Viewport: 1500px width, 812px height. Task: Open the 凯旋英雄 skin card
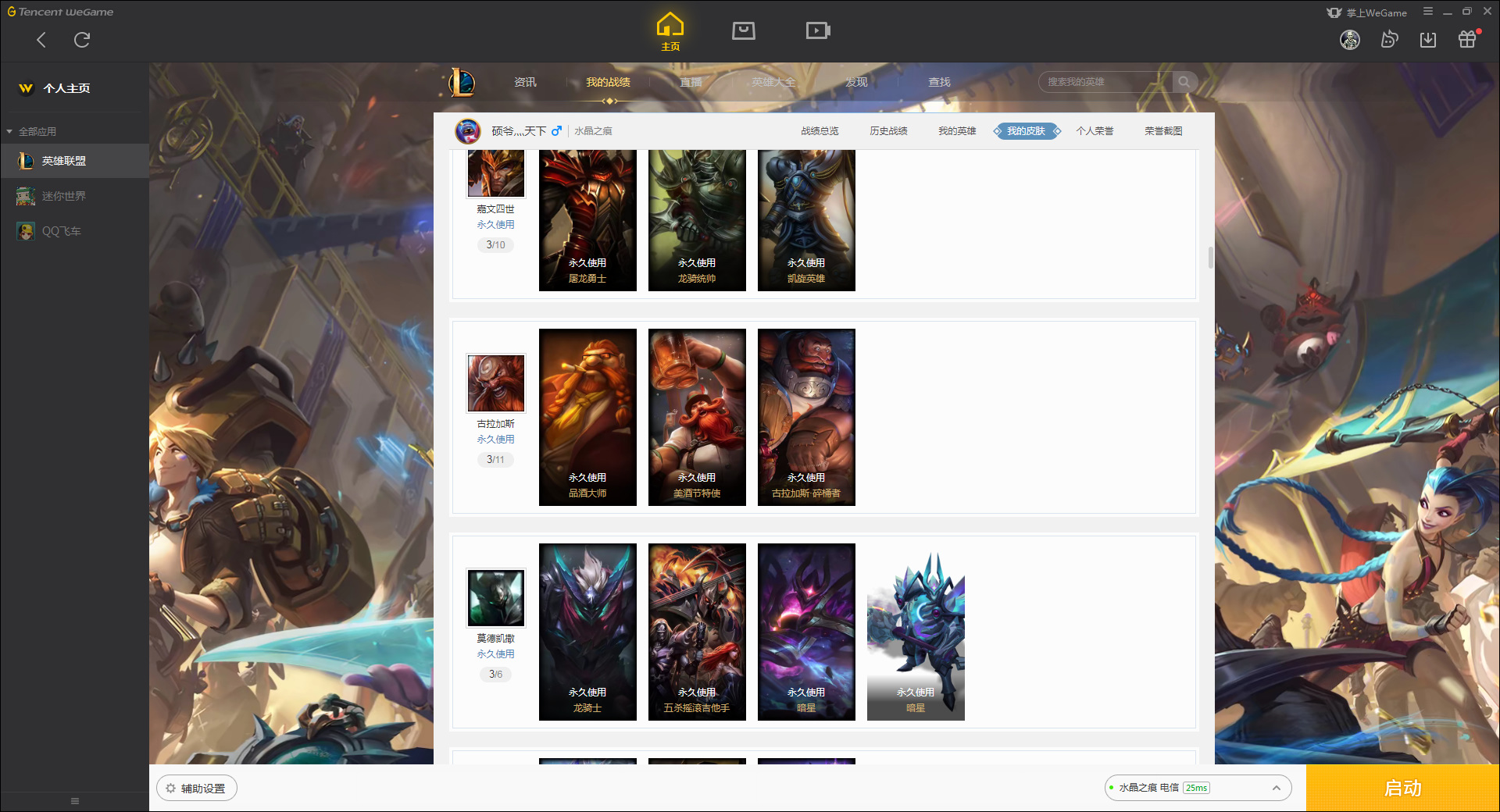806,220
